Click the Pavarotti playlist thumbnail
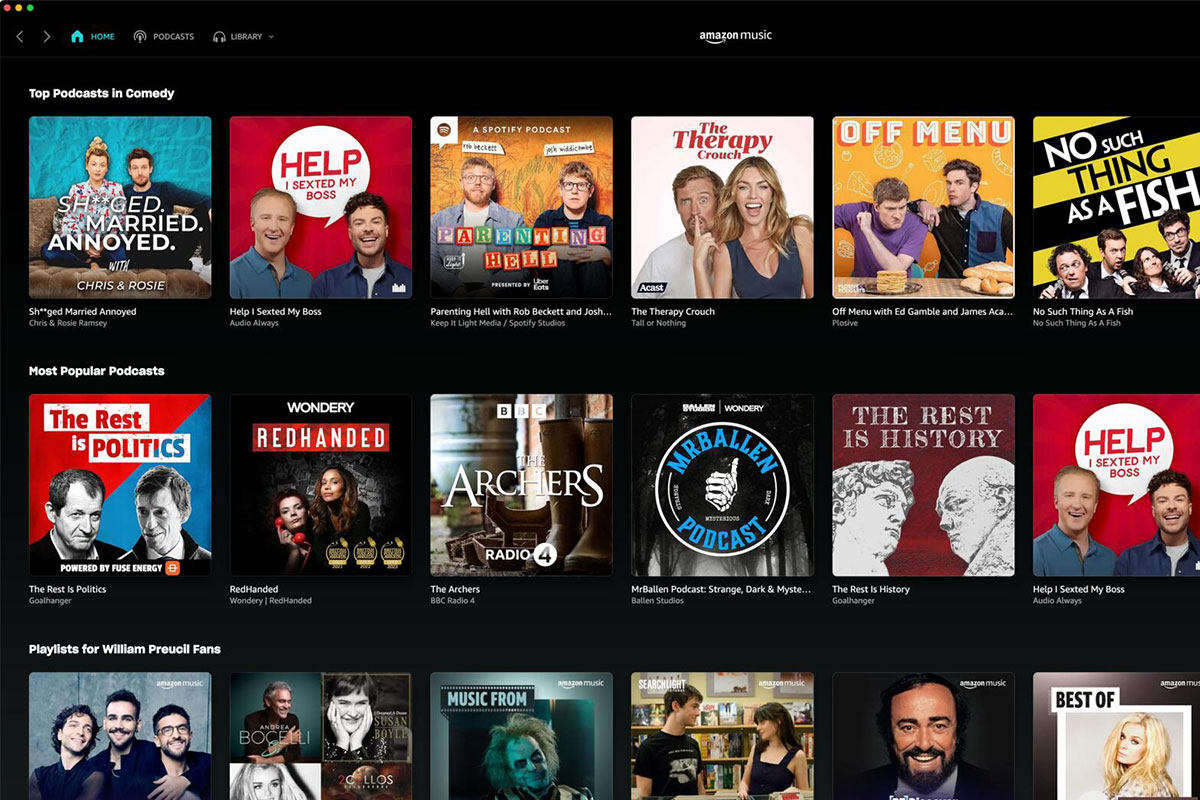Viewport: 1200px width, 800px height. click(x=922, y=737)
